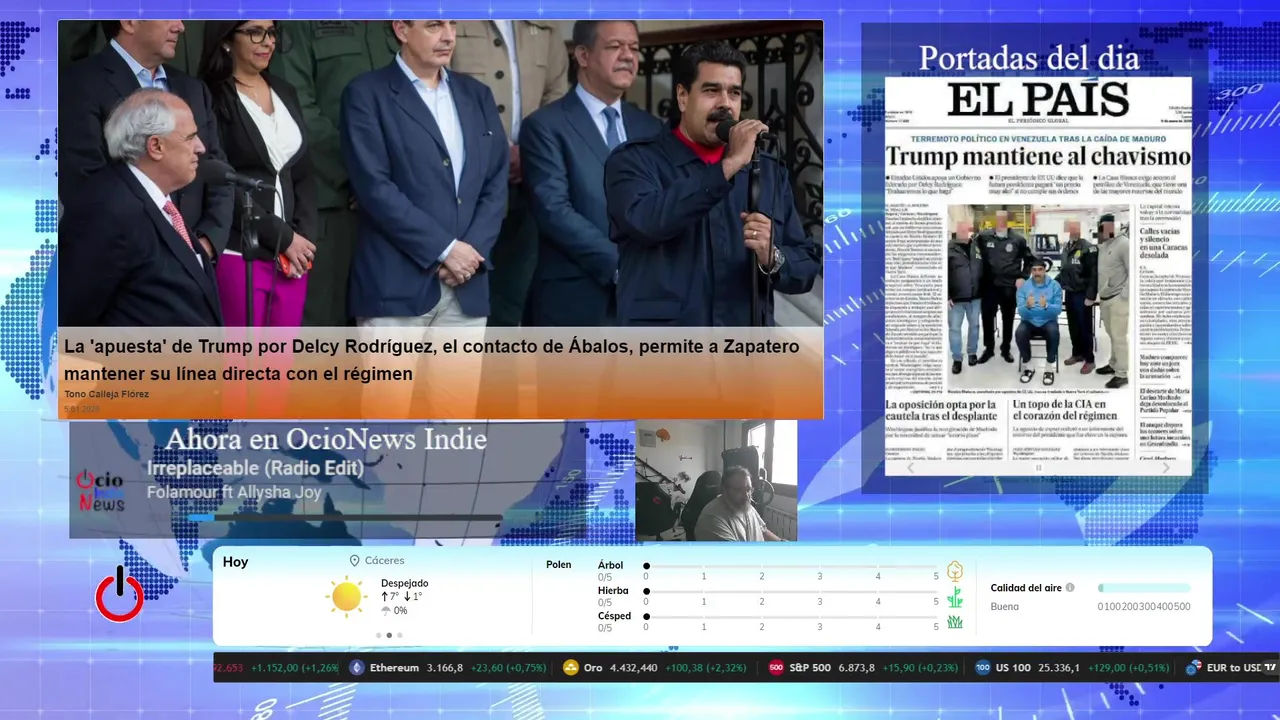1280x720 pixels.
Task: Click Oro price '4.432,440'
Action: pos(634,668)
